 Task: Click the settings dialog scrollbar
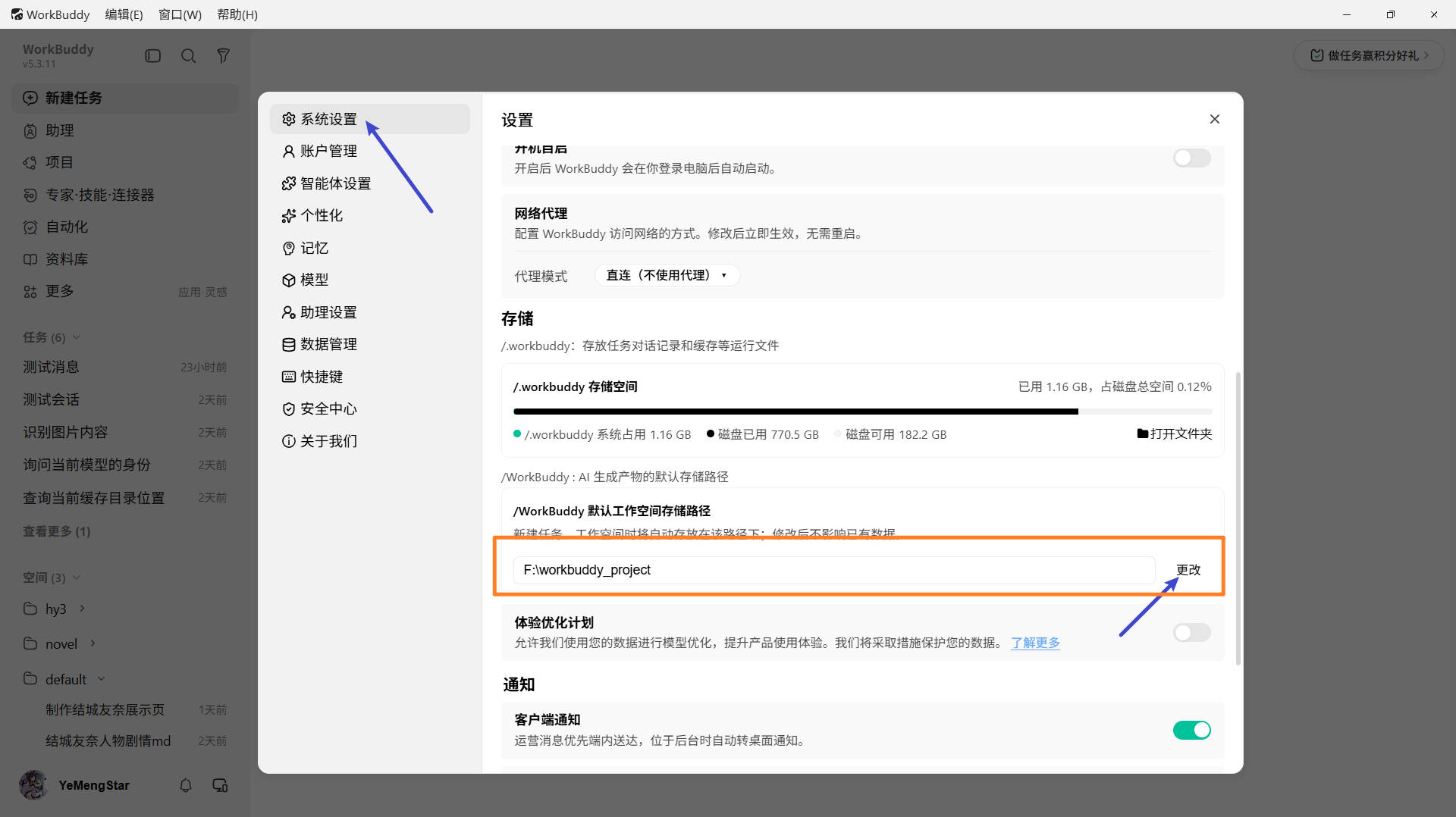(x=1238, y=519)
